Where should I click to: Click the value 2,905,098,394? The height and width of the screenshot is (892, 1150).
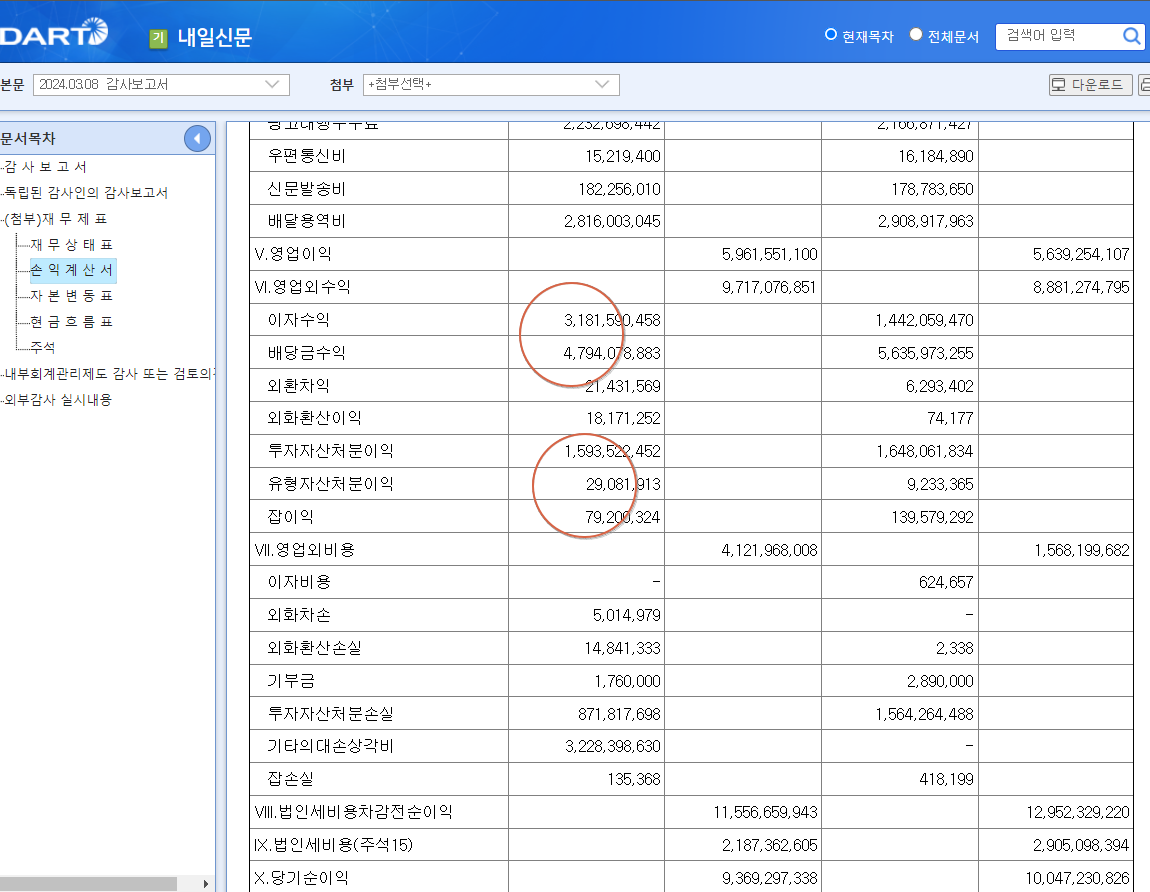click(x=1081, y=846)
